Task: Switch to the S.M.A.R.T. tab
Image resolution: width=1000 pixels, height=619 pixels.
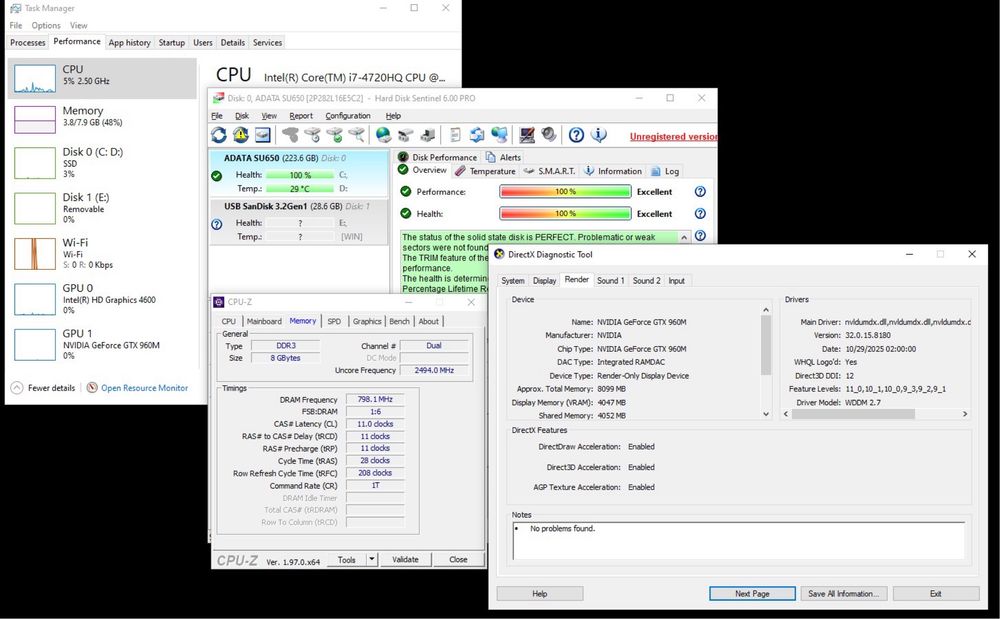Action: [550, 171]
